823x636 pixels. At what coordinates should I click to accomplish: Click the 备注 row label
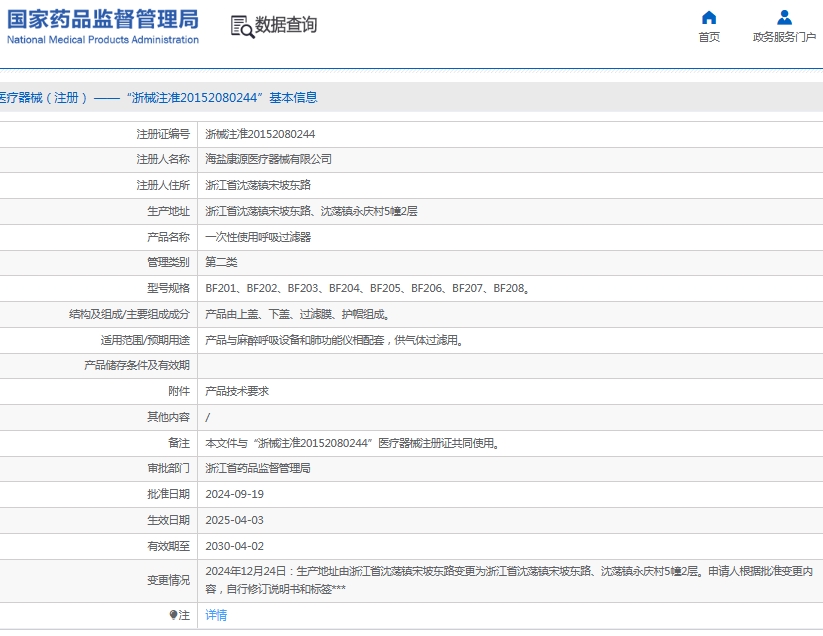(x=178, y=443)
